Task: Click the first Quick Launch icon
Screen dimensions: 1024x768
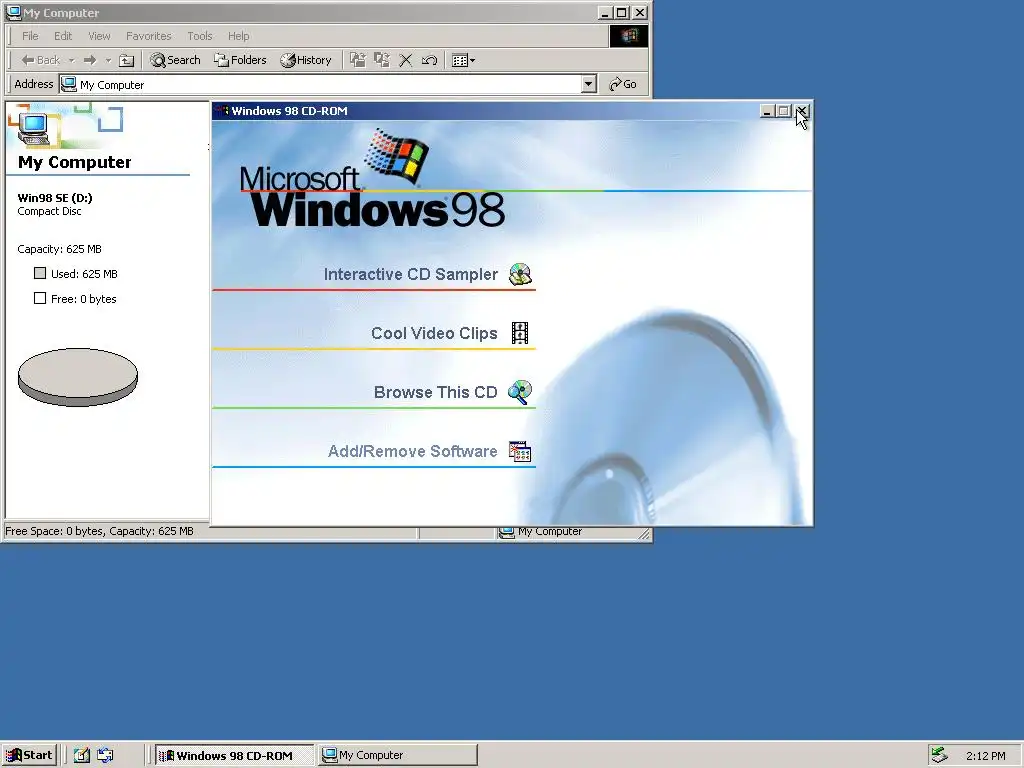Action: [82, 755]
